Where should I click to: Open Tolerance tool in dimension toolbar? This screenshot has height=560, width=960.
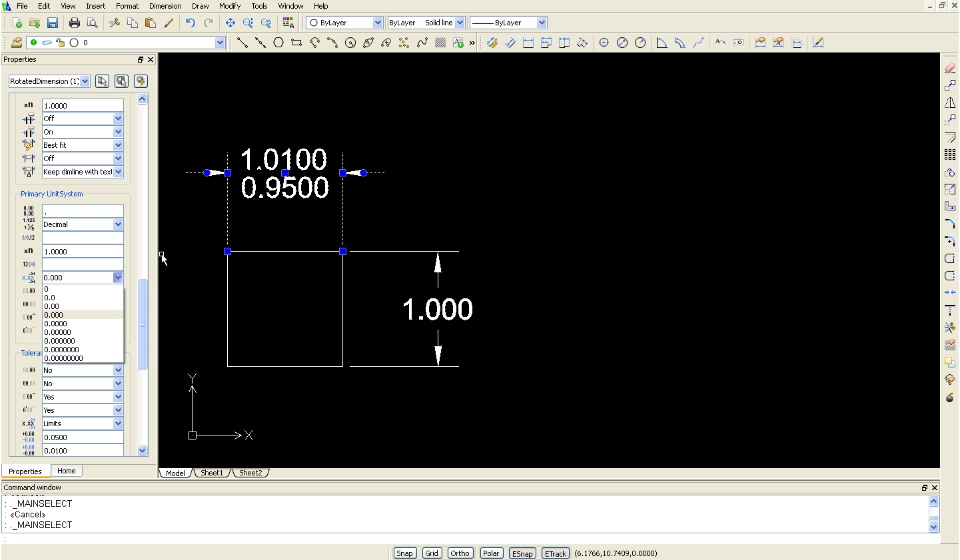coord(739,42)
